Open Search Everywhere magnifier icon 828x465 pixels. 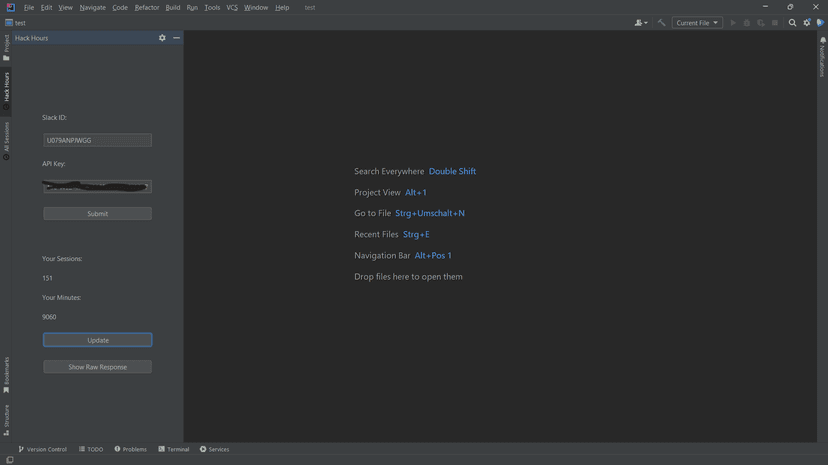click(793, 23)
